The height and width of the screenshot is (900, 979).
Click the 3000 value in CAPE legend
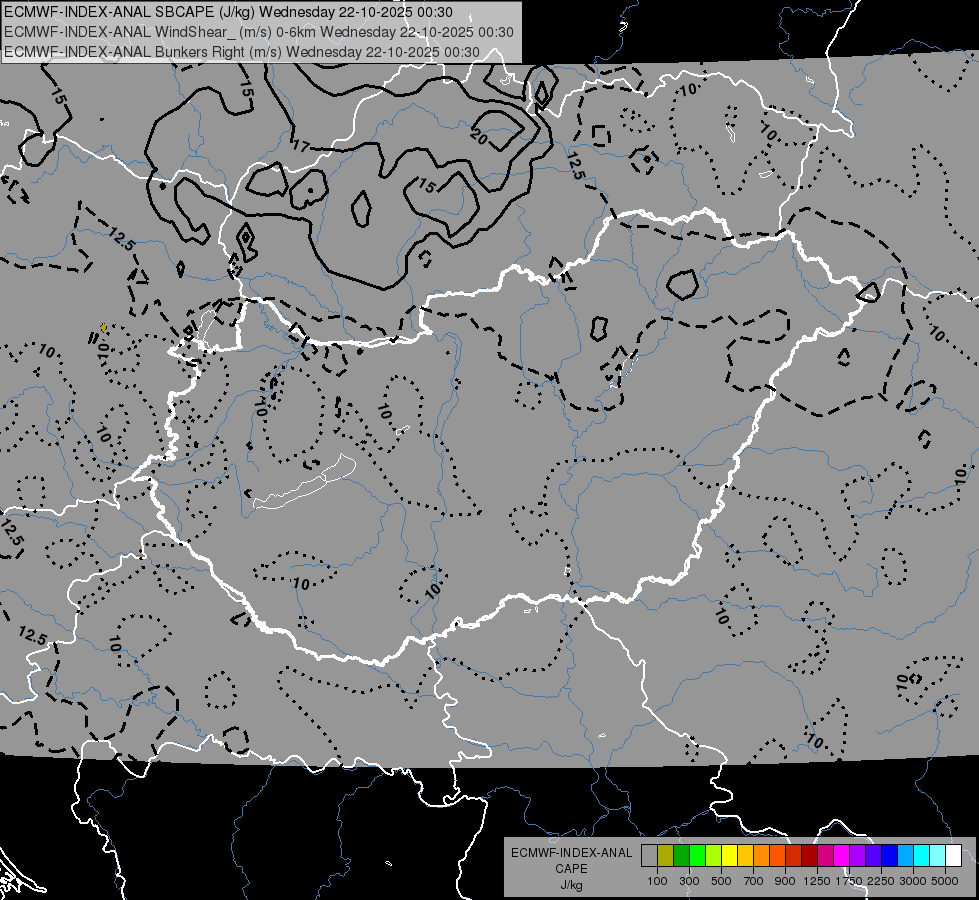[x=913, y=881]
